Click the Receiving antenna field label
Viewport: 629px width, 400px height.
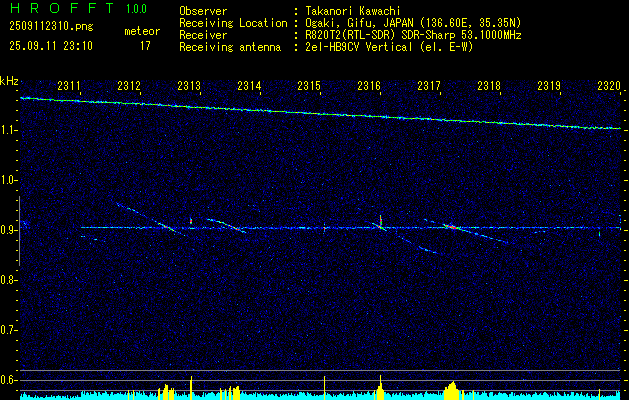(x=230, y=47)
